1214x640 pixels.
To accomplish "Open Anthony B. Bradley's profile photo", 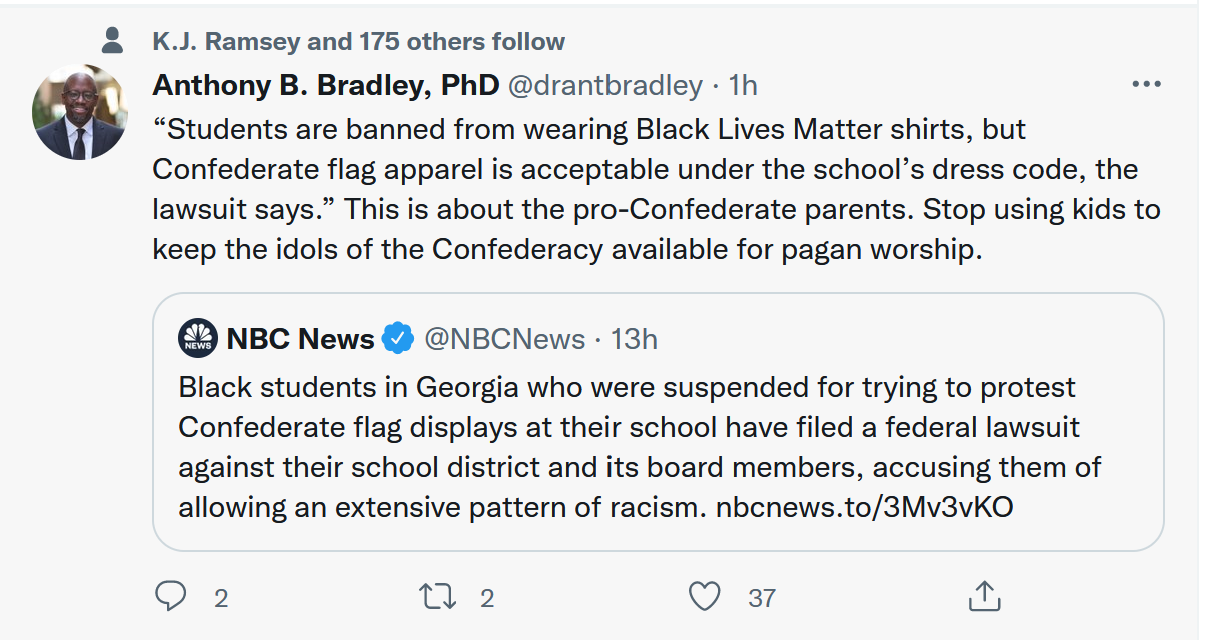I will tap(80, 112).
